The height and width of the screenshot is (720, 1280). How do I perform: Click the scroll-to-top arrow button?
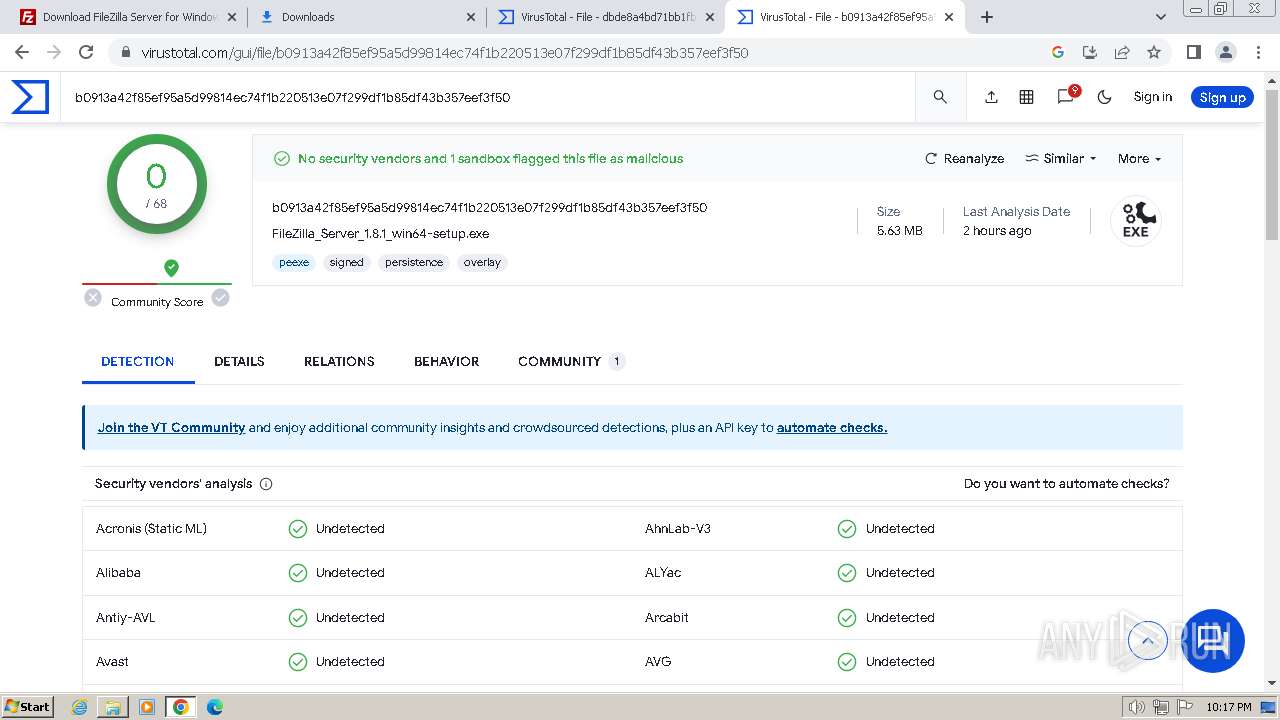pyautogui.click(x=1148, y=640)
